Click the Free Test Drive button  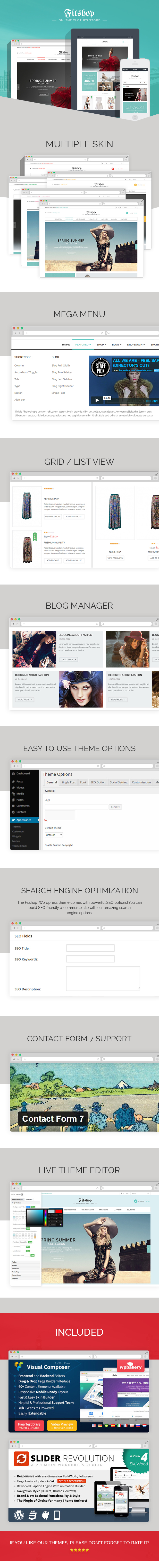coord(29,1426)
